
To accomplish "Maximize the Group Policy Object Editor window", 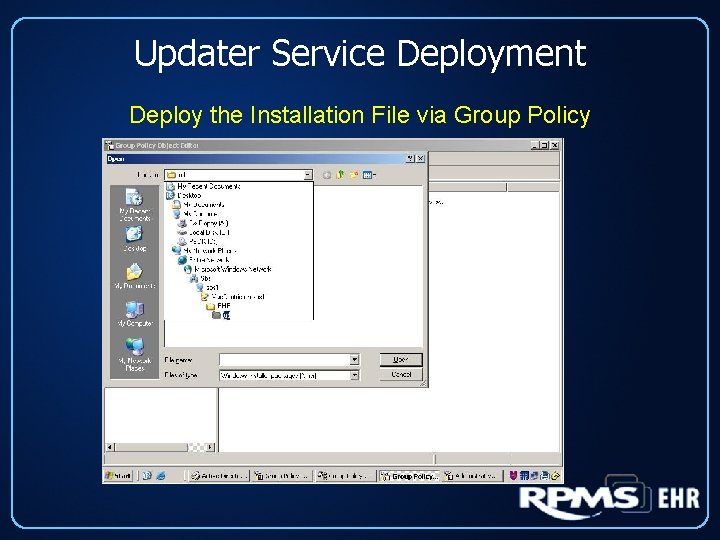I will [544, 145].
